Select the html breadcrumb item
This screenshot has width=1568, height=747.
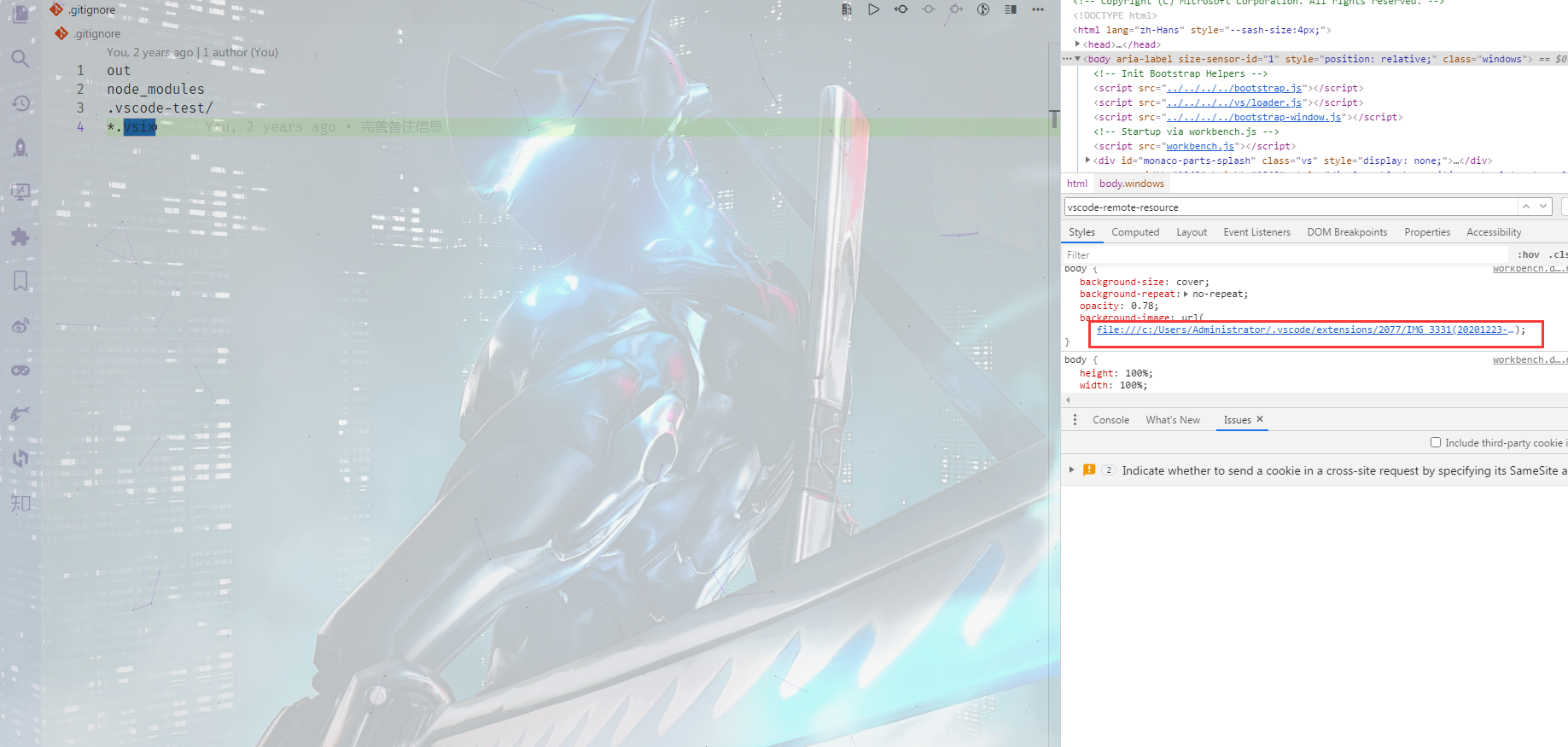1077,184
